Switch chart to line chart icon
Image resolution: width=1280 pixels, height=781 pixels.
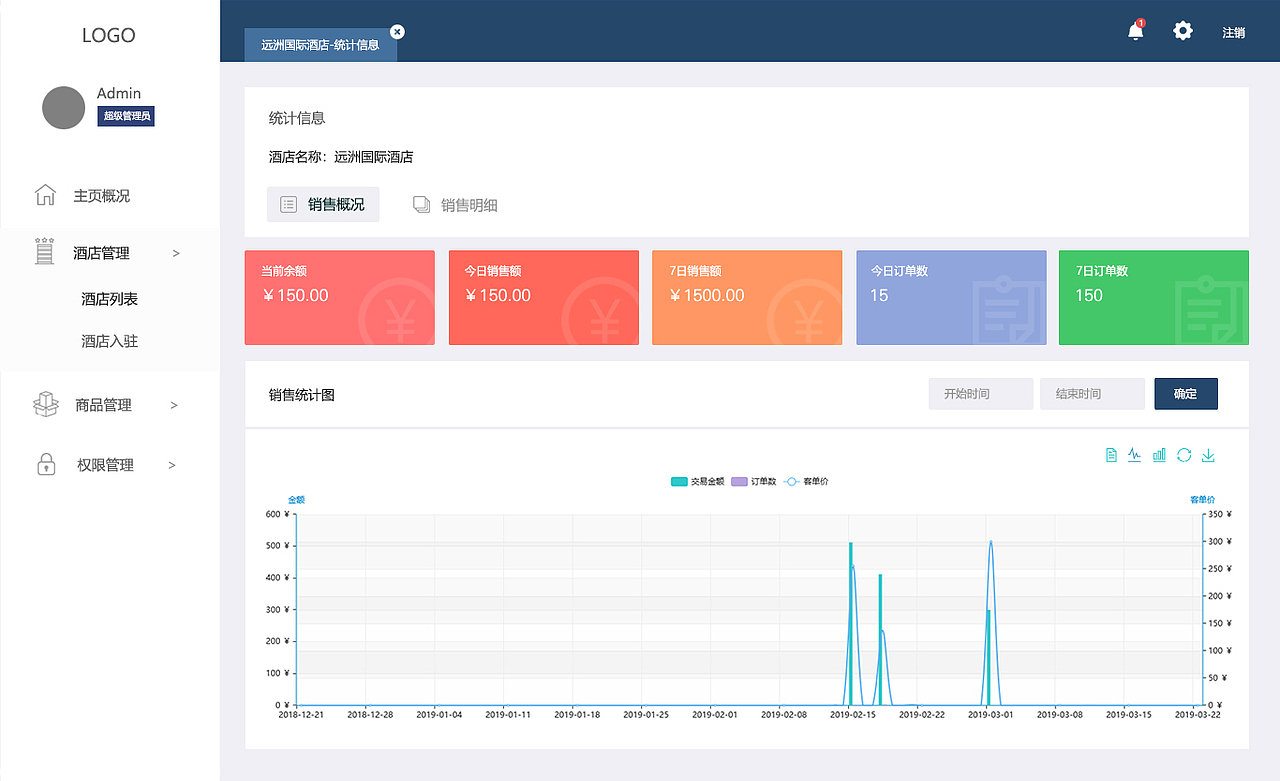pyautogui.click(x=1134, y=455)
